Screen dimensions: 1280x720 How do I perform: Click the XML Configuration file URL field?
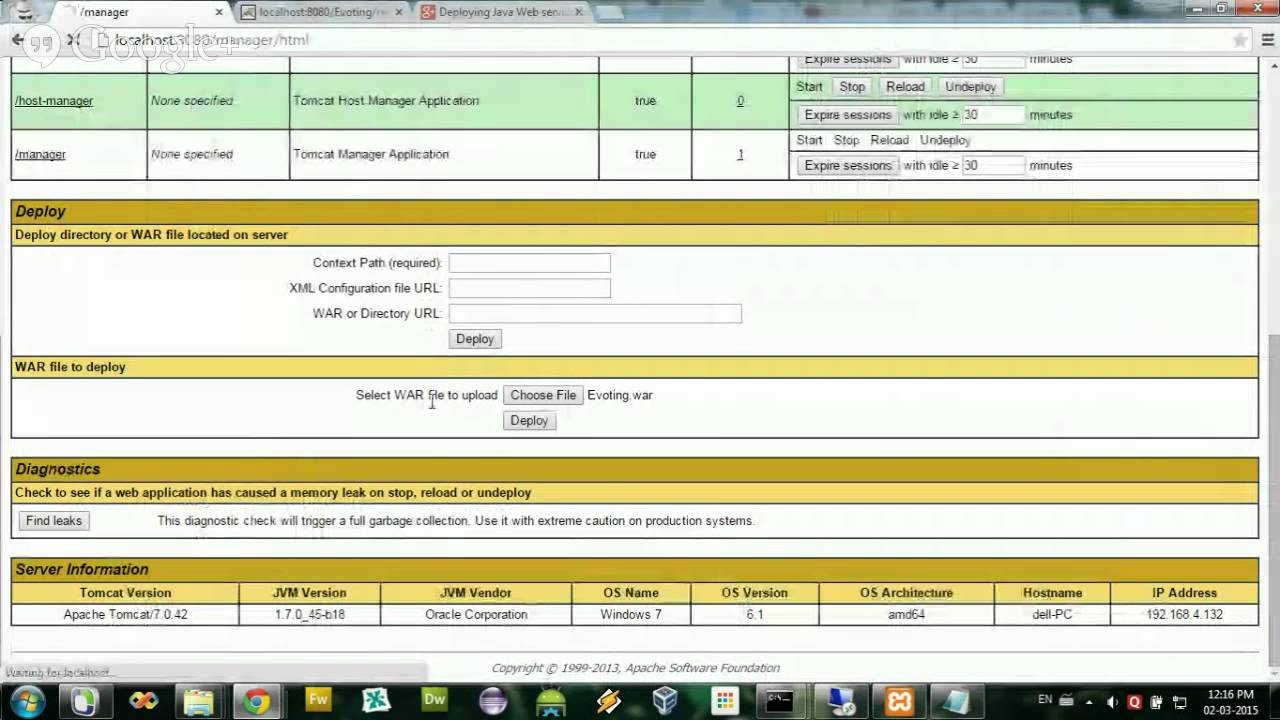tap(529, 288)
